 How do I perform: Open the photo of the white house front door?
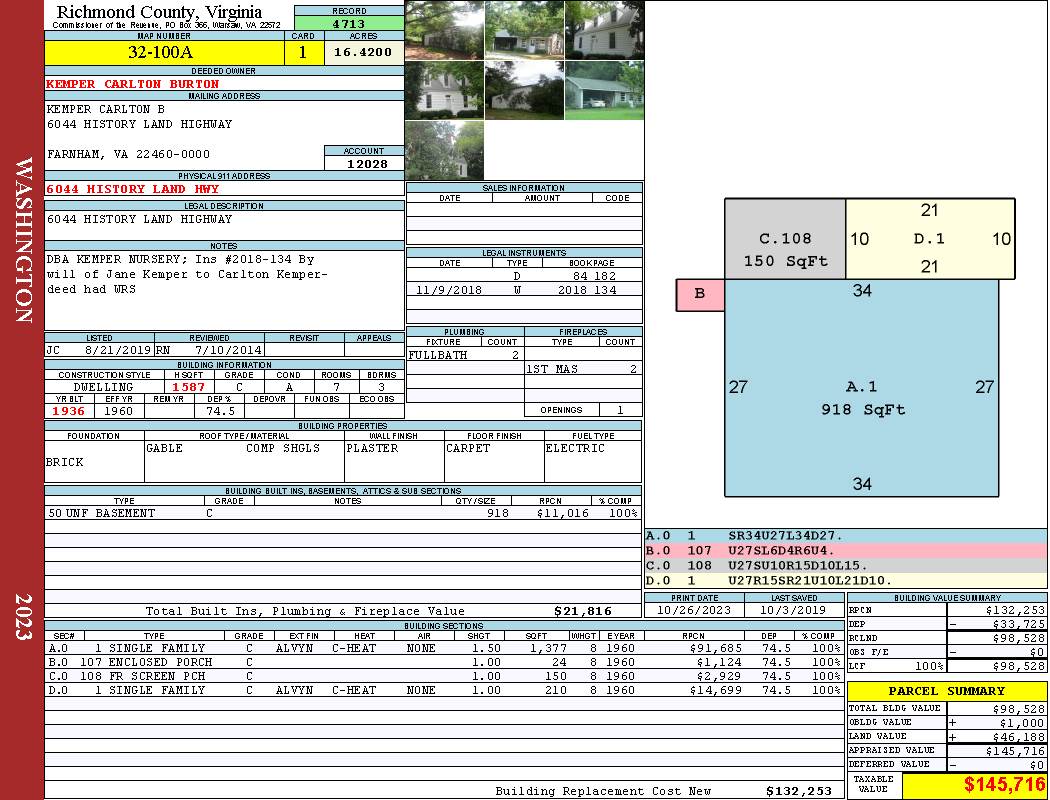444,90
